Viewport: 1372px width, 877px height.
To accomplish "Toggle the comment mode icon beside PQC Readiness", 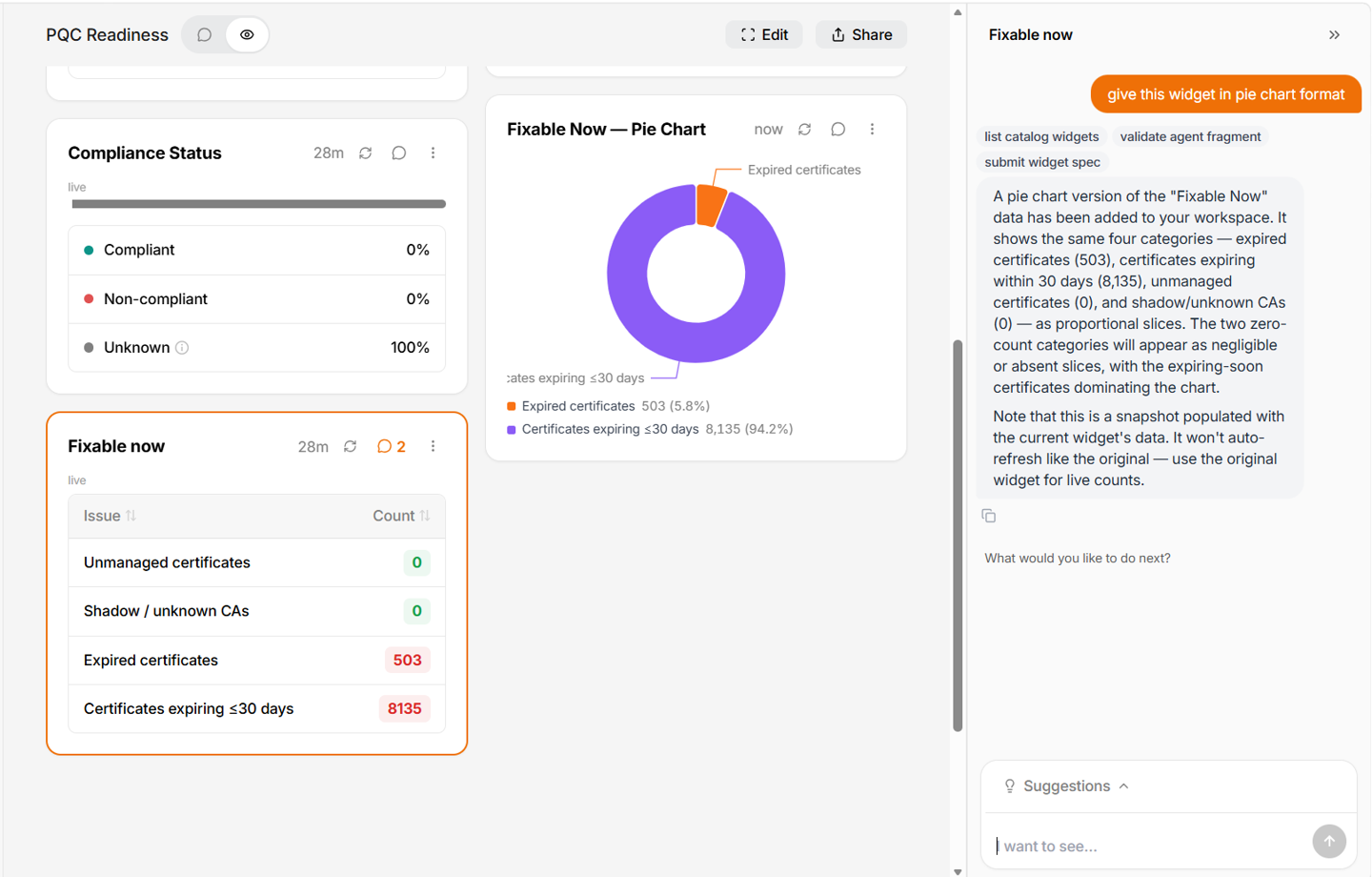I will tap(204, 34).
